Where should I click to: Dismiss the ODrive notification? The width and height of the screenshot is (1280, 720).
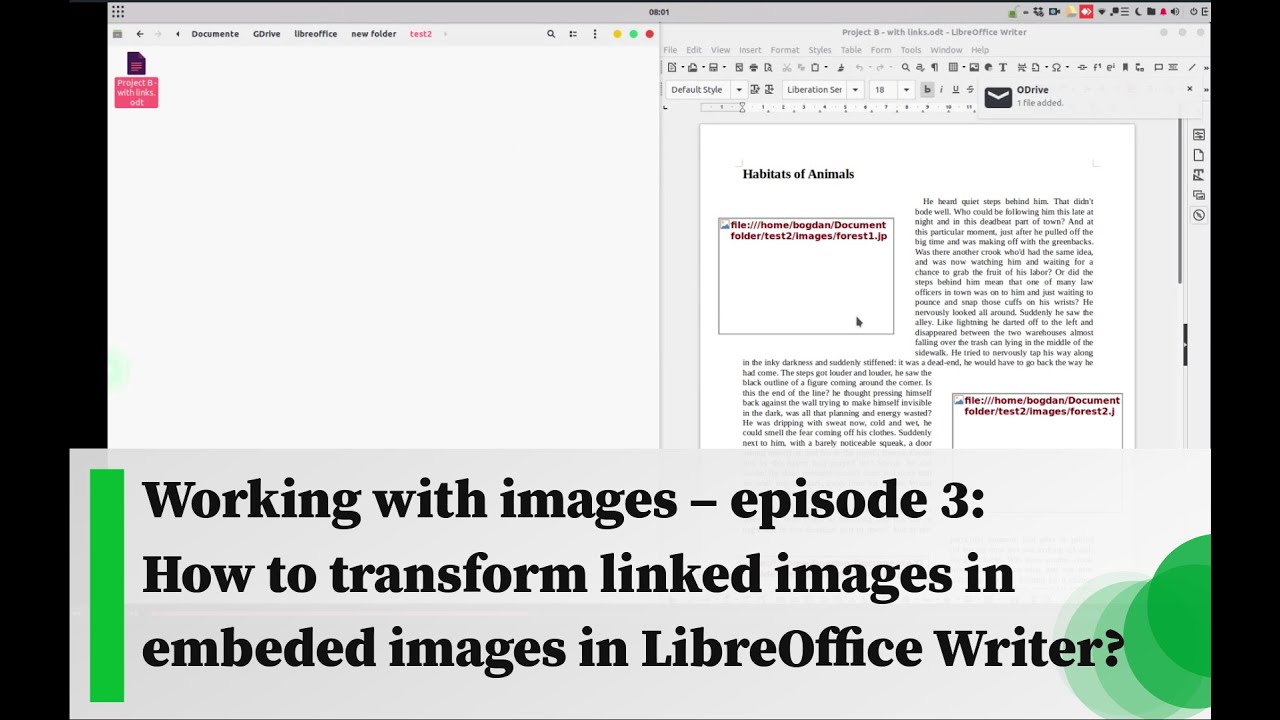tap(1190, 88)
